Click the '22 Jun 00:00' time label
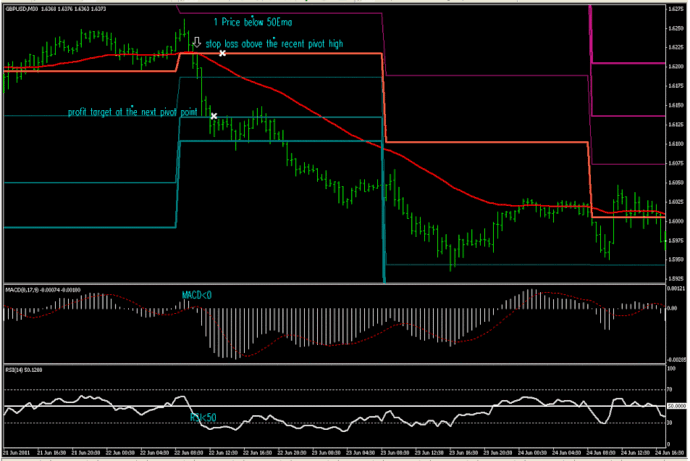690x461 pixels. [120, 453]
